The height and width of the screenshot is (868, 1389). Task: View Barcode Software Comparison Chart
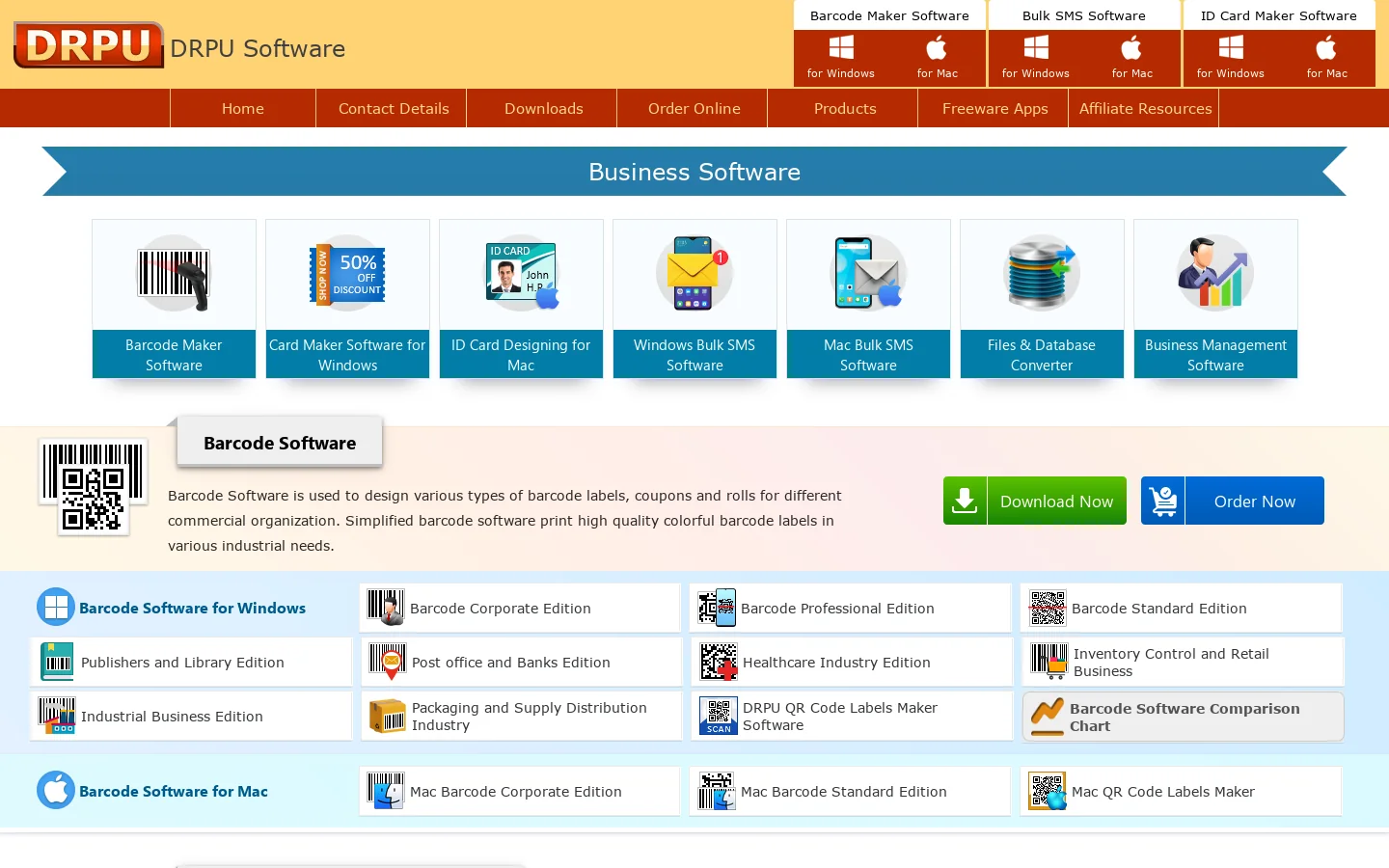pos(1184,717)
